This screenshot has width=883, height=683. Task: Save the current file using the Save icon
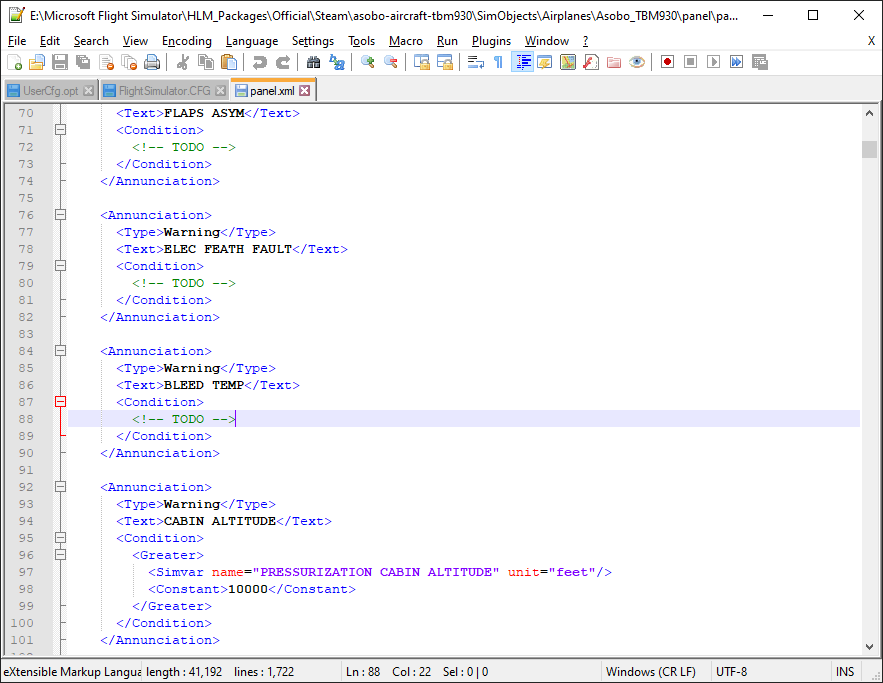(x=60, y=62)
